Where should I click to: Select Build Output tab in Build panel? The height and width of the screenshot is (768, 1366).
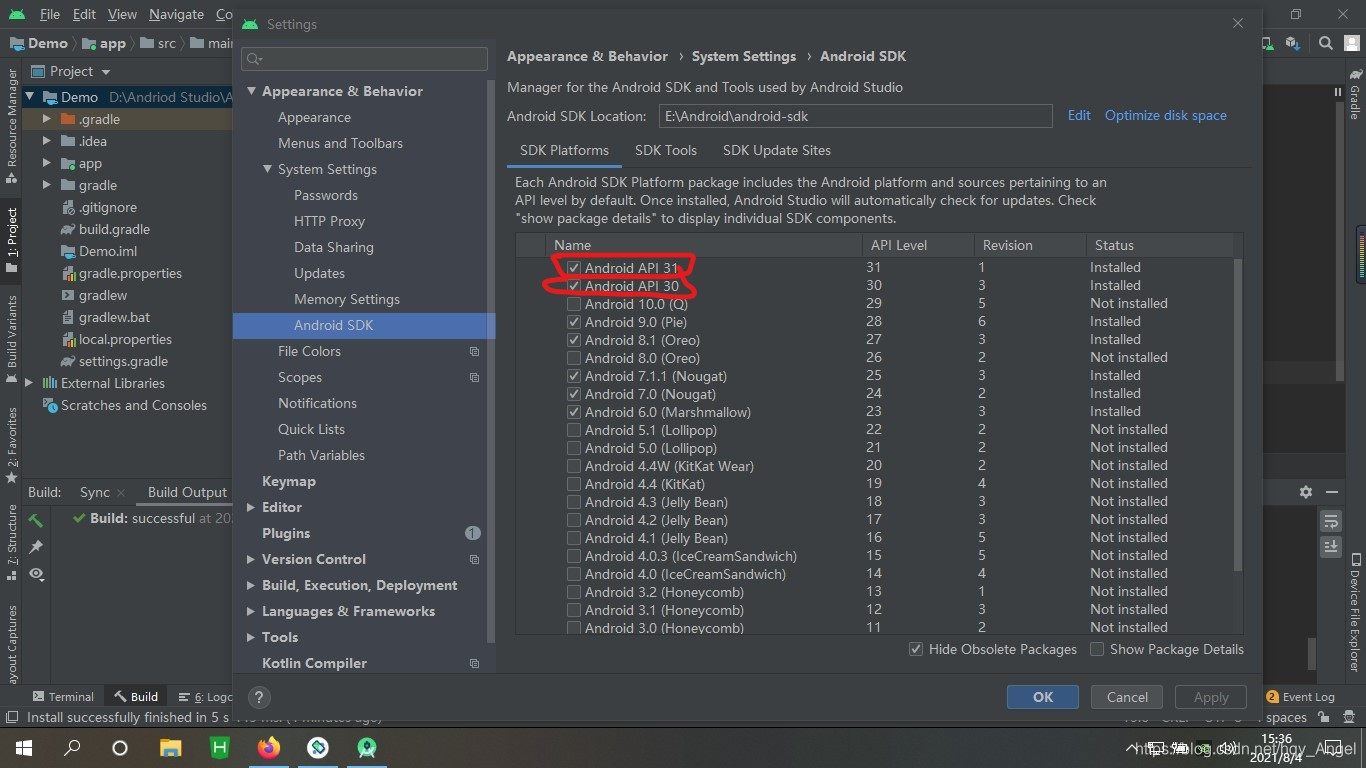point(187,492)
